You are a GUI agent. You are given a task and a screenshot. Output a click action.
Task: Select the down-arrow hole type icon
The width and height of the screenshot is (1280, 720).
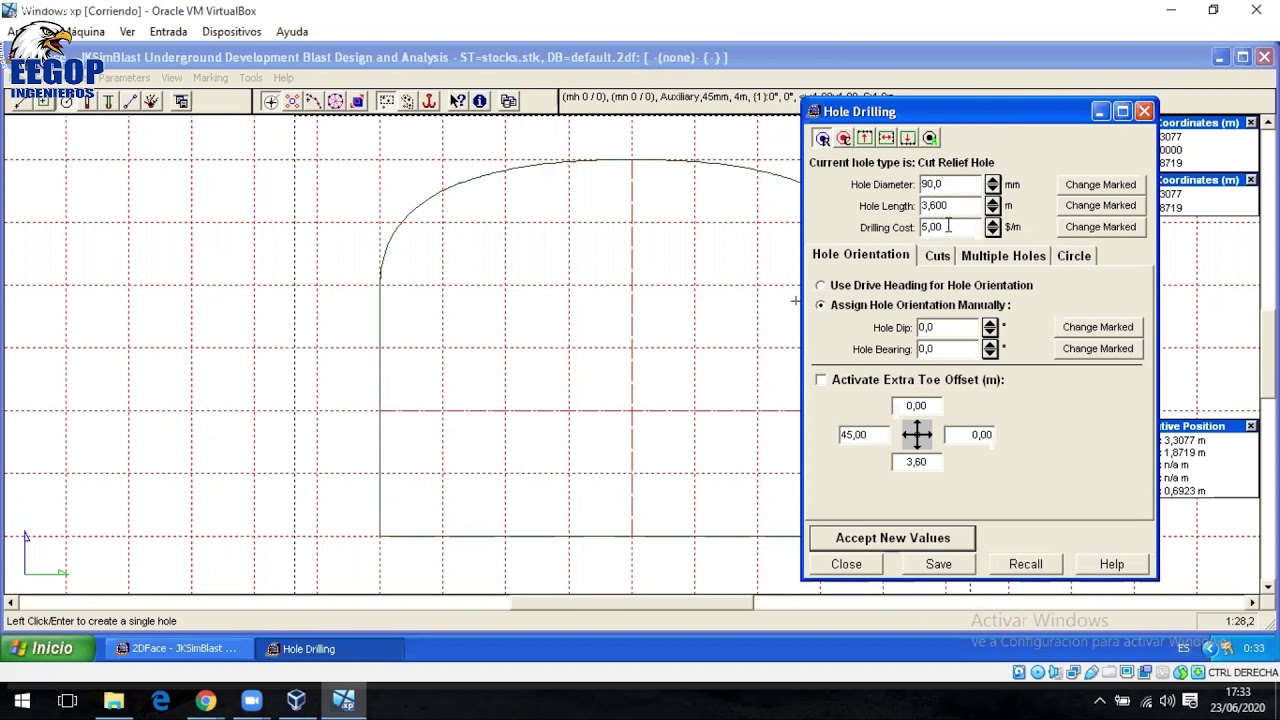pos(908,138)
